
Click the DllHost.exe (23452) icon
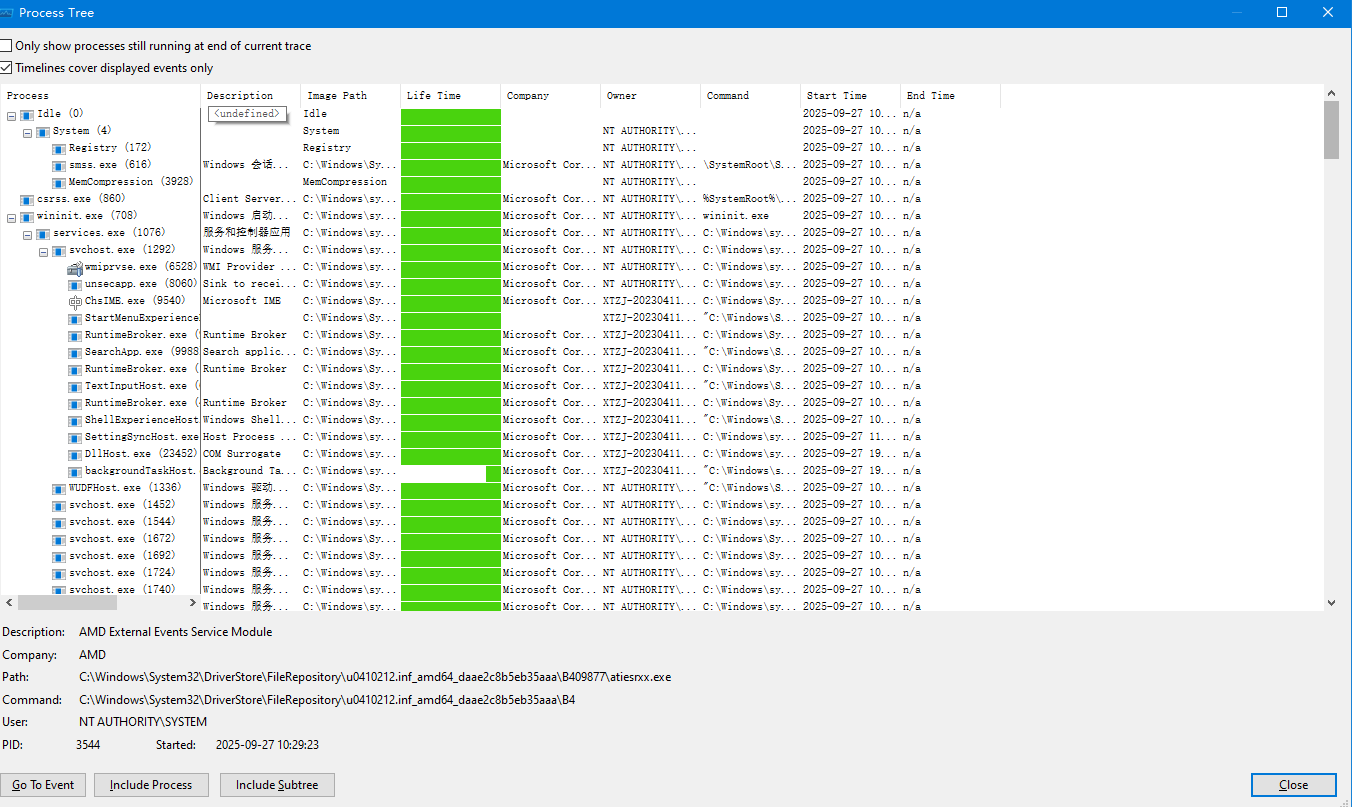pos(75,454)
